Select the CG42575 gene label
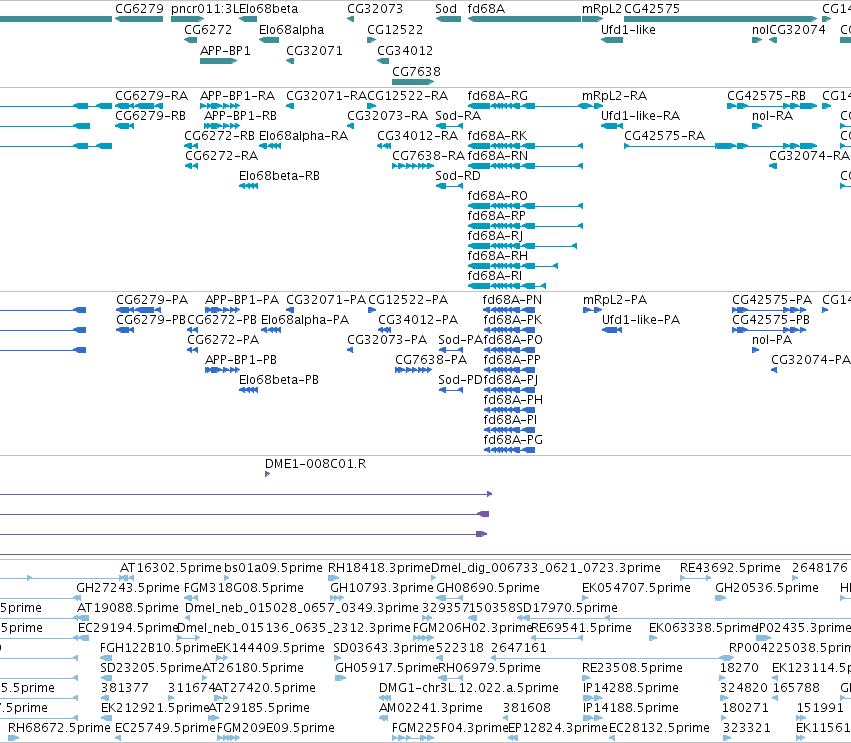The height and width of the screenshot is (743, 851). 652,9
